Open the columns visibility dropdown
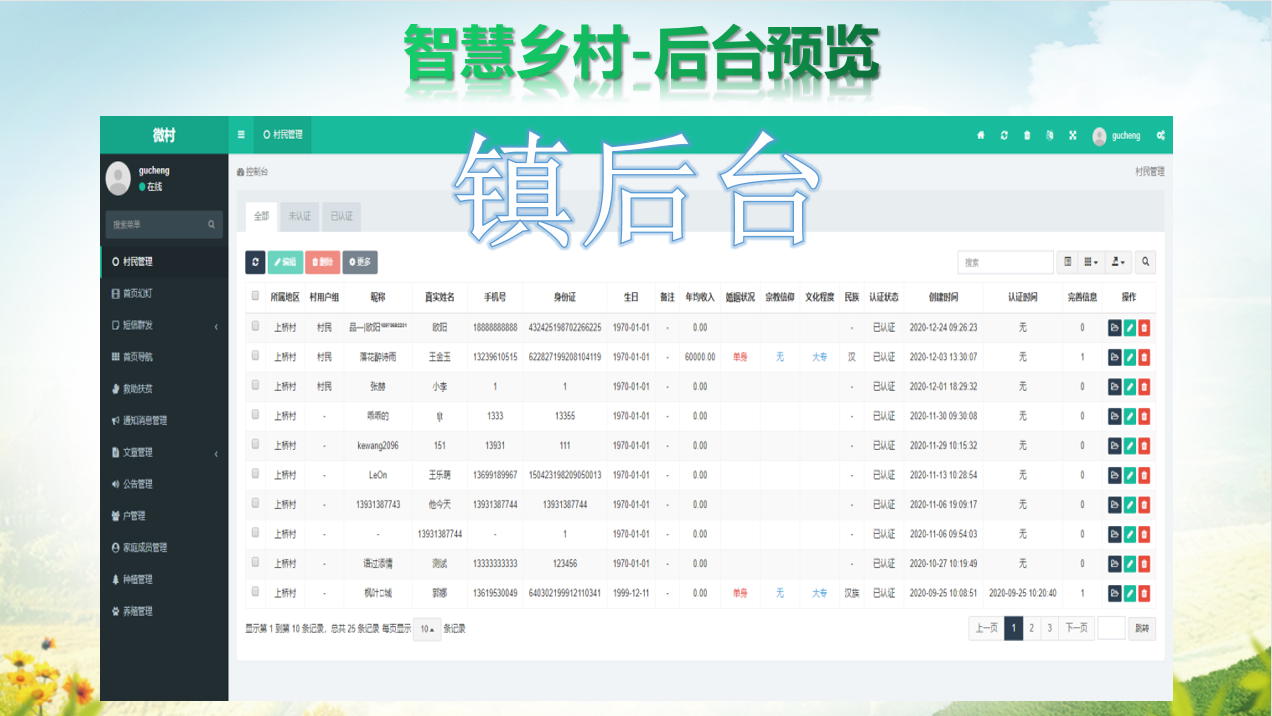Viewport: 1272px width, 716px height. [1092, 262]
